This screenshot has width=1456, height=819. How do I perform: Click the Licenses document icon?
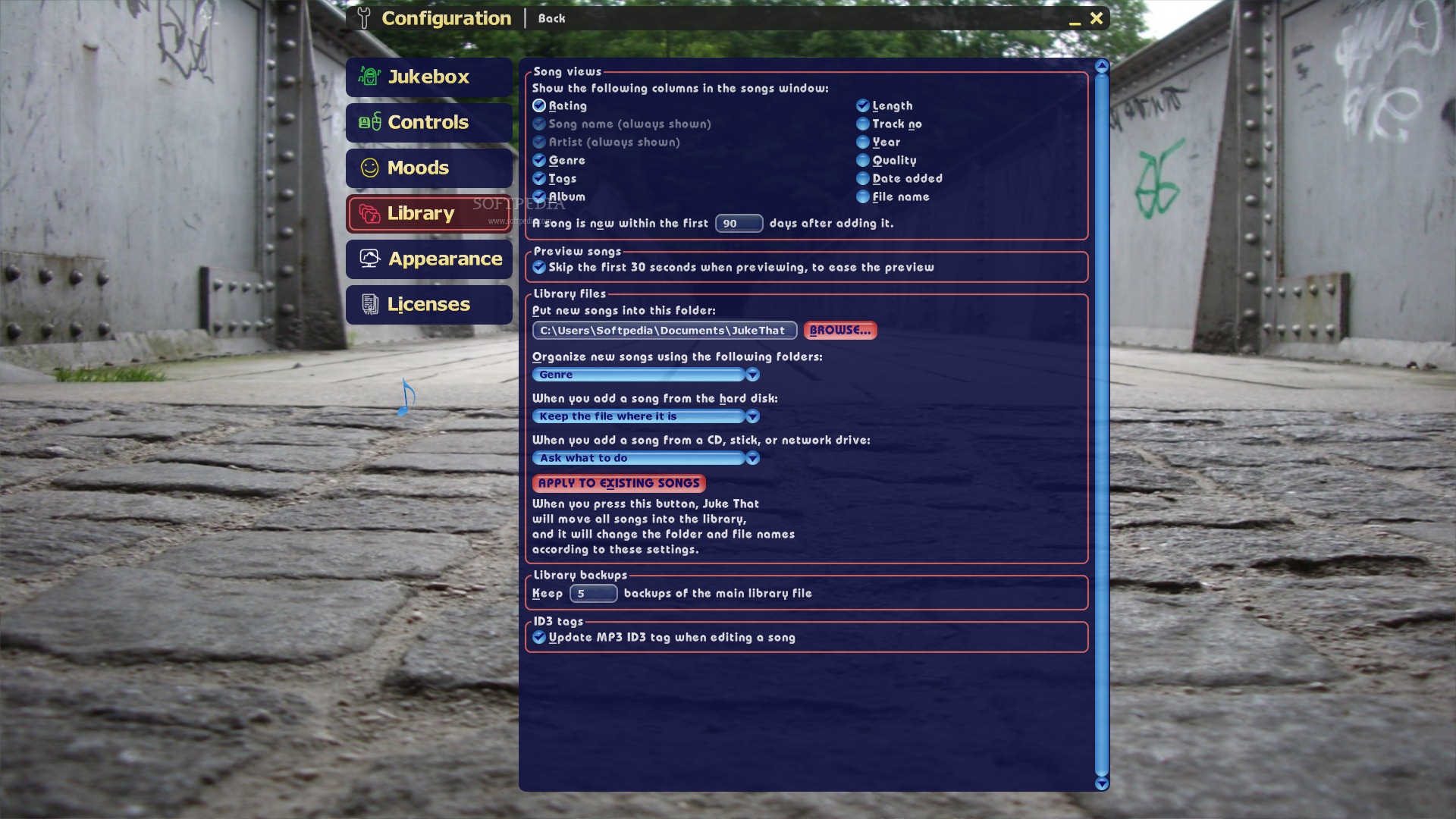click(369, 304)
